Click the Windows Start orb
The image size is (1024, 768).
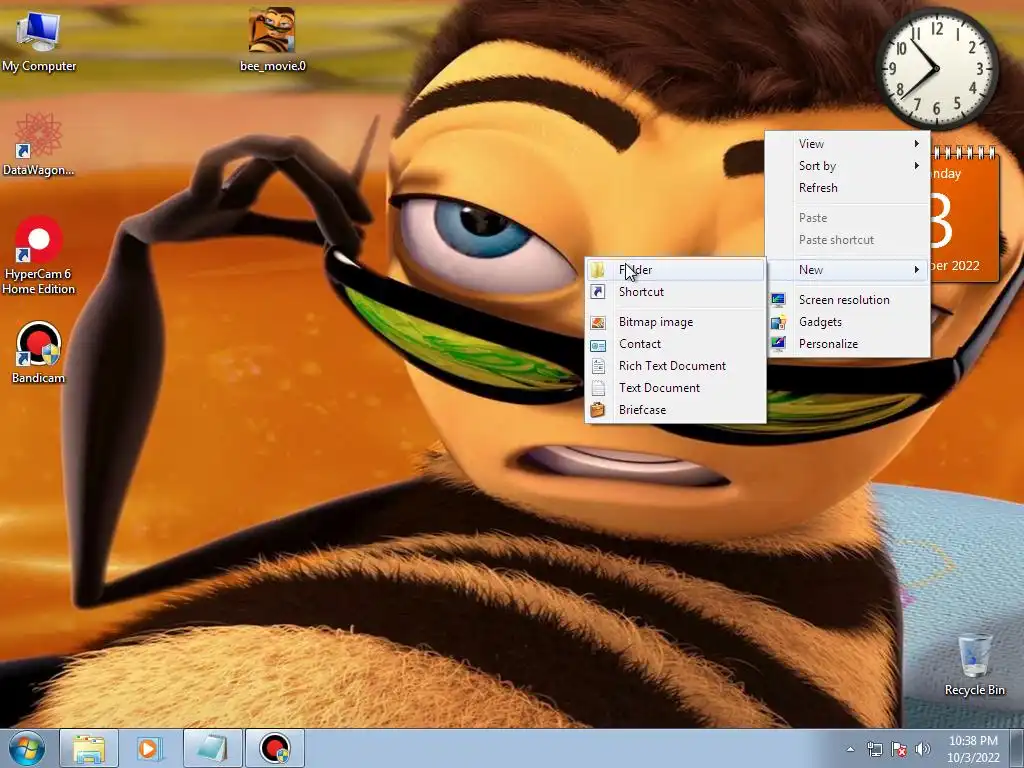tap(27, 748)
